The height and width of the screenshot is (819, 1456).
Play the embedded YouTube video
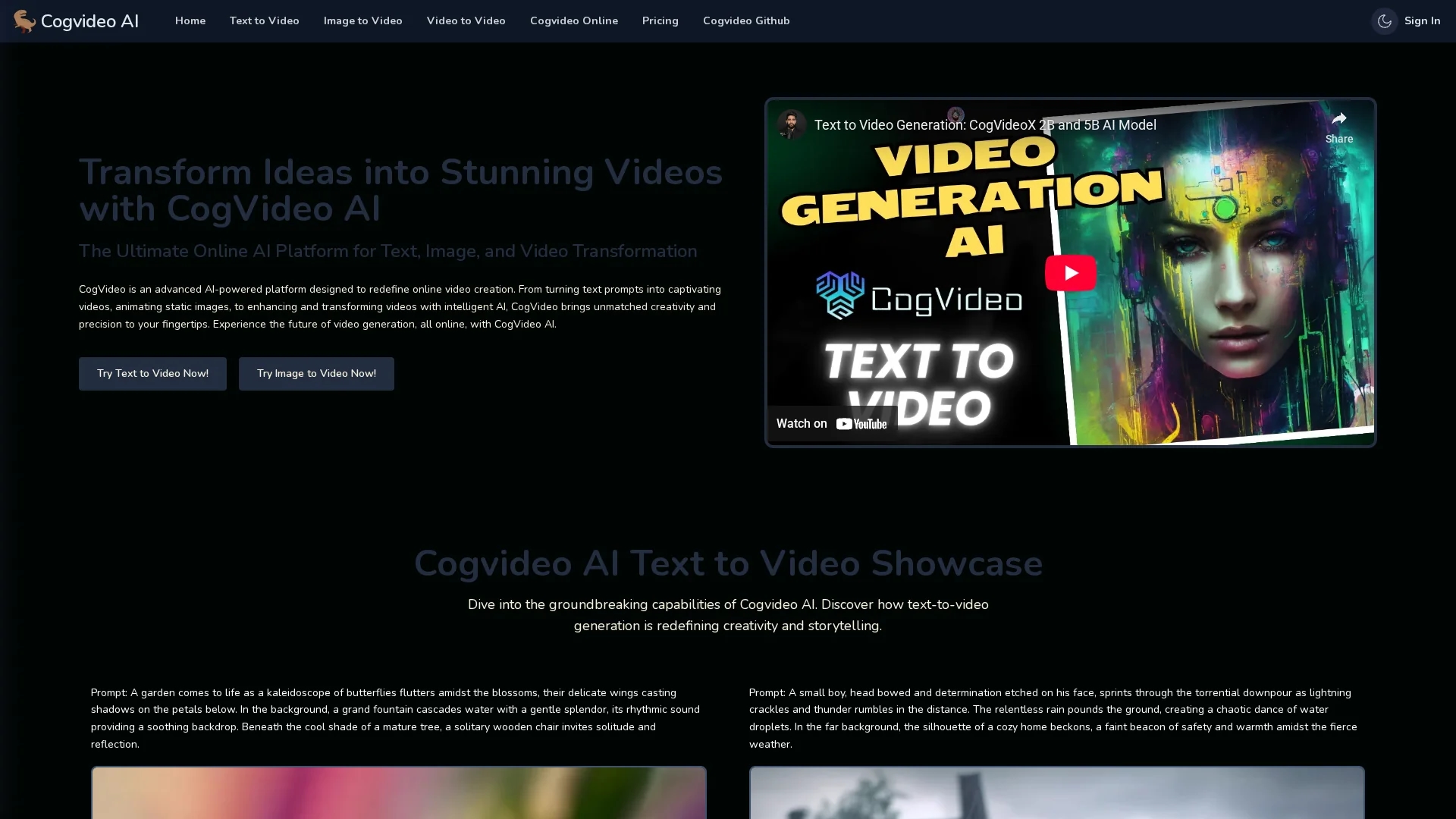(x=1070, y=273)
